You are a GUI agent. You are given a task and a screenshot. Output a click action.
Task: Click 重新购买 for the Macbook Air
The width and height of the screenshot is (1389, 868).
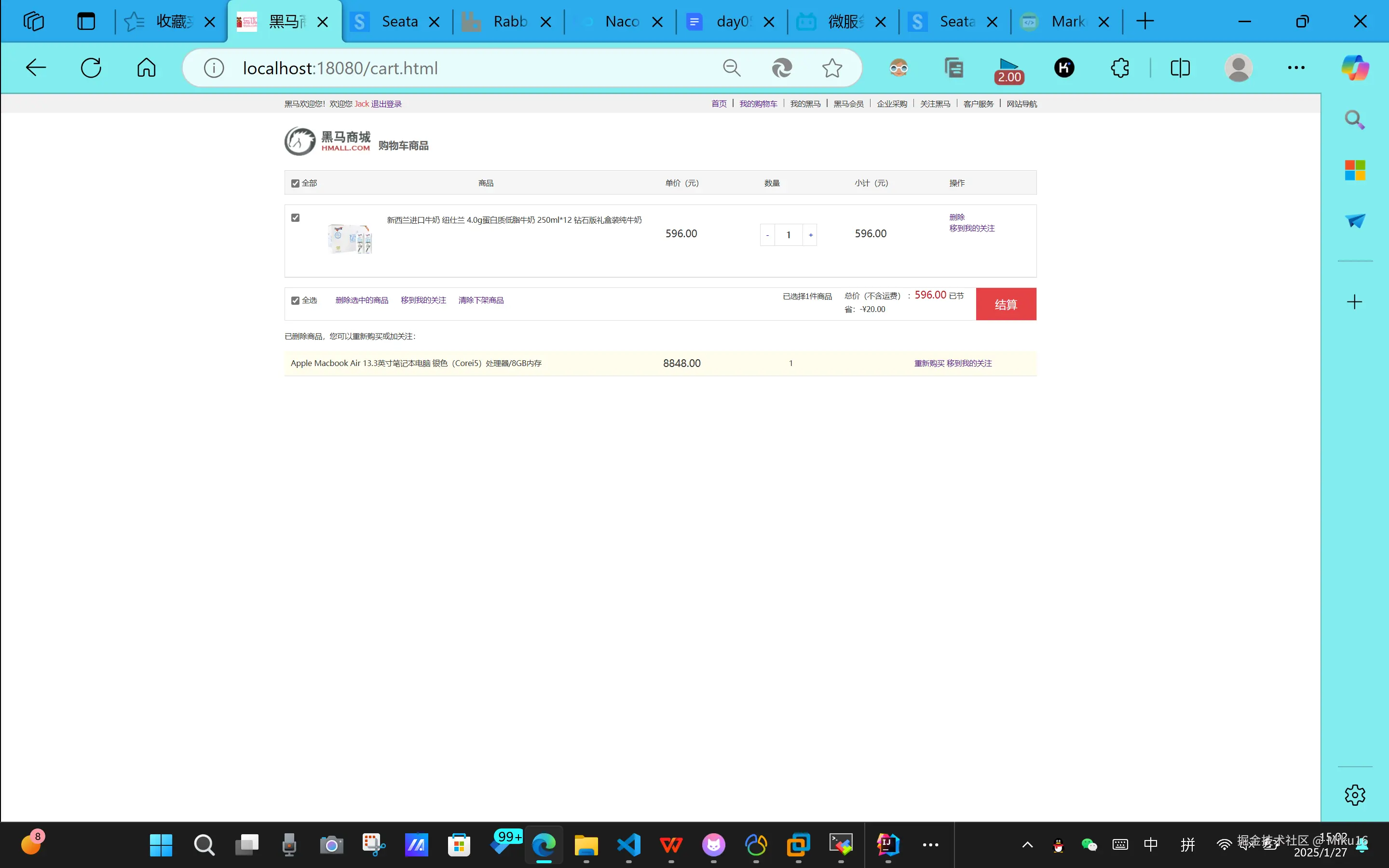[x=929, y=364]
